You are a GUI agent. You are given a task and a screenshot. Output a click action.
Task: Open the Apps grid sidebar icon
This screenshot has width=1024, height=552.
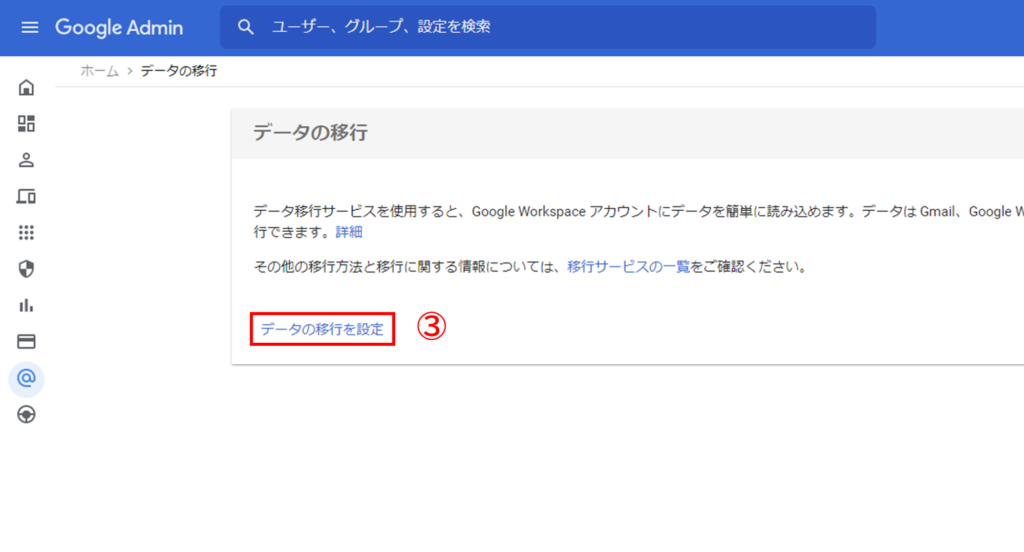pyautogui.click(x=26, y=233)
